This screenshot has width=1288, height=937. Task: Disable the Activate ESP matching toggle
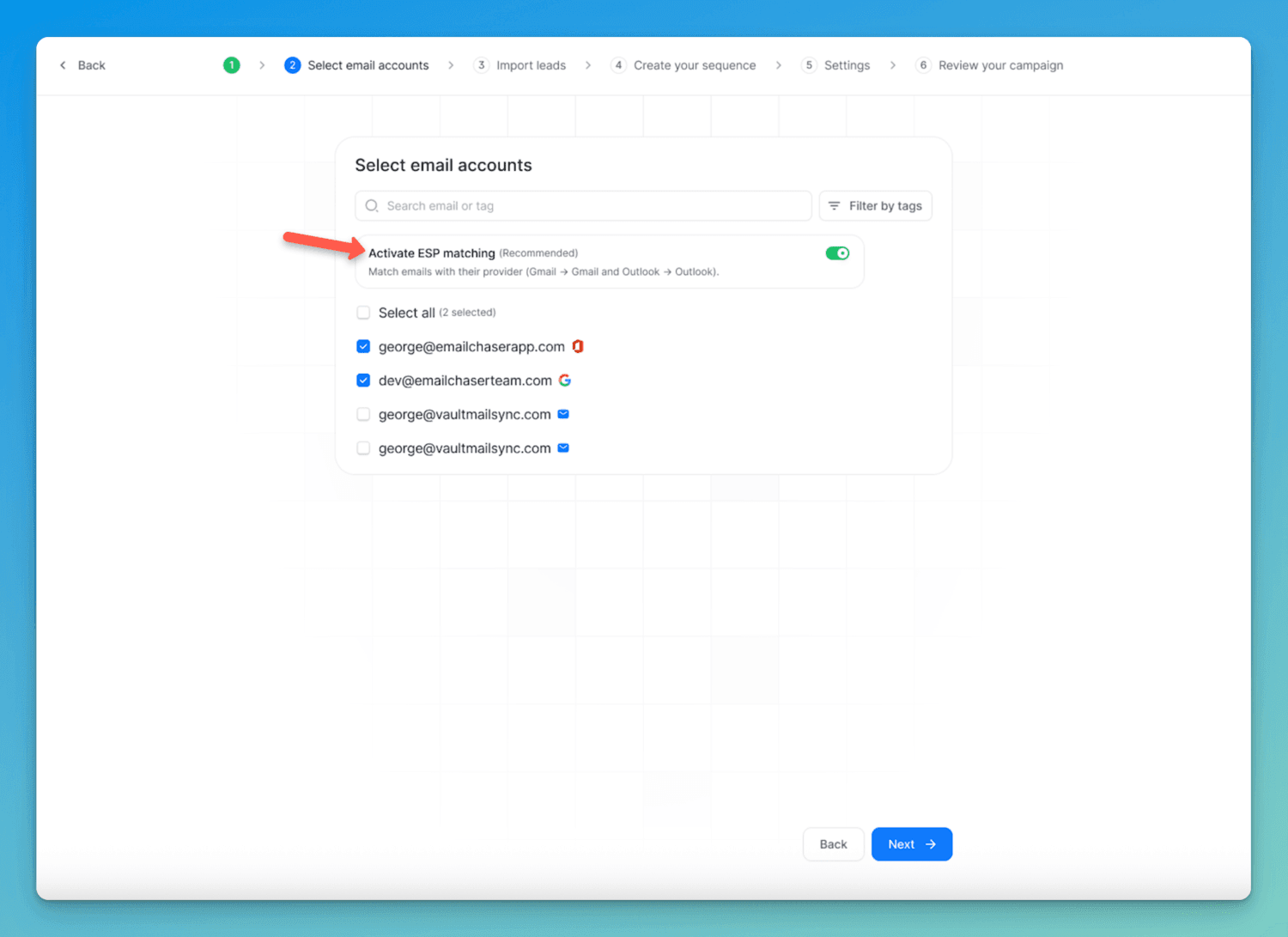836,253
